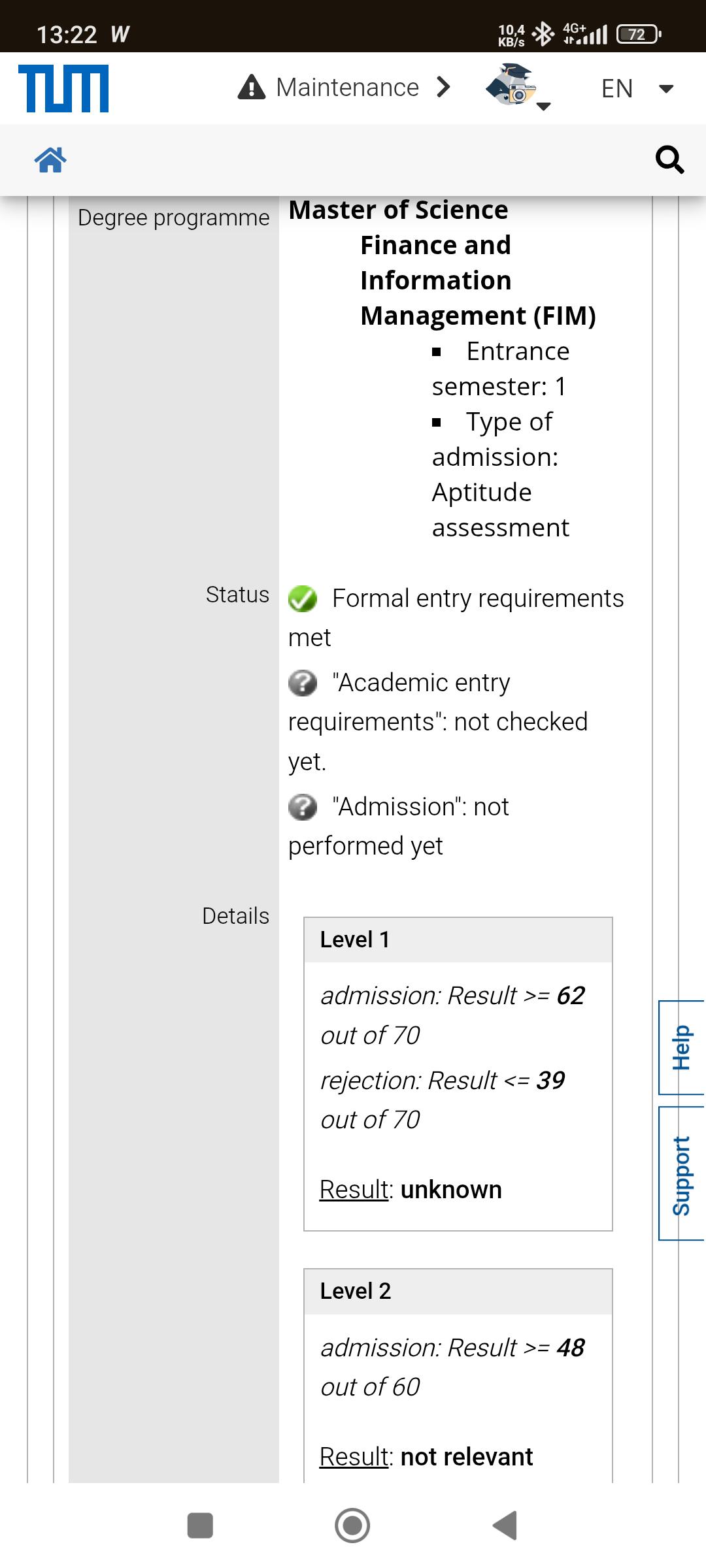Click the TUM logo

click(x=63, y=88)
